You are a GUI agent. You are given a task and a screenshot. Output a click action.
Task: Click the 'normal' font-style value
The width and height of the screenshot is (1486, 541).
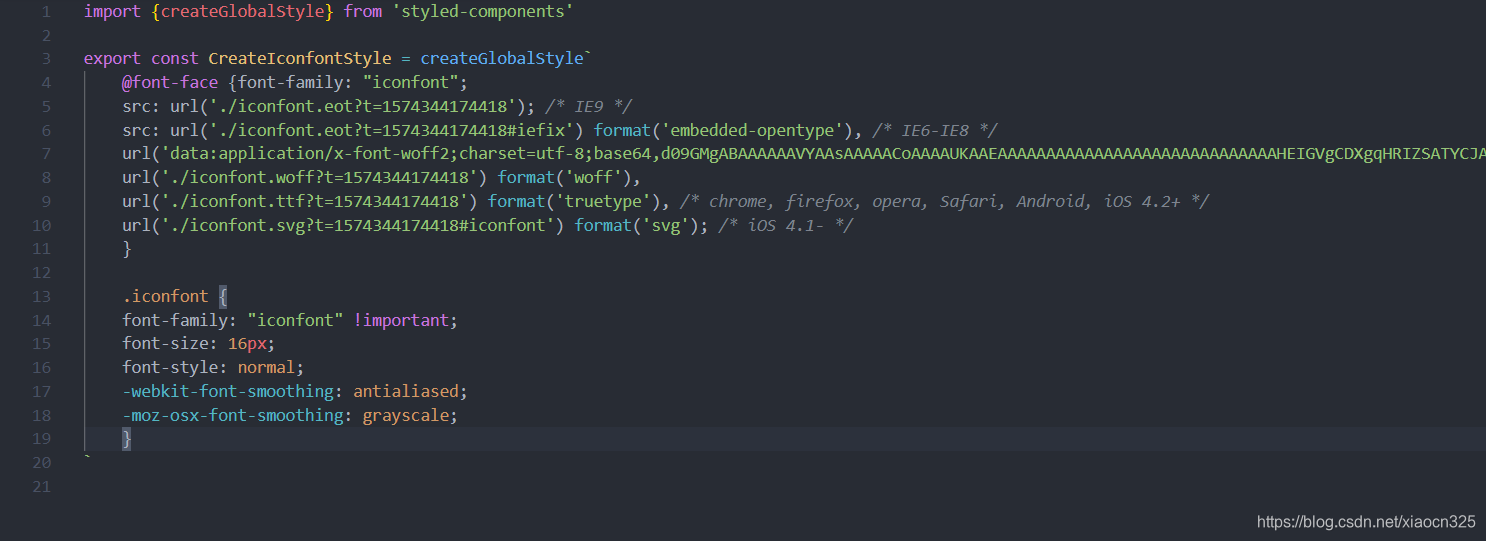[266, 368]
